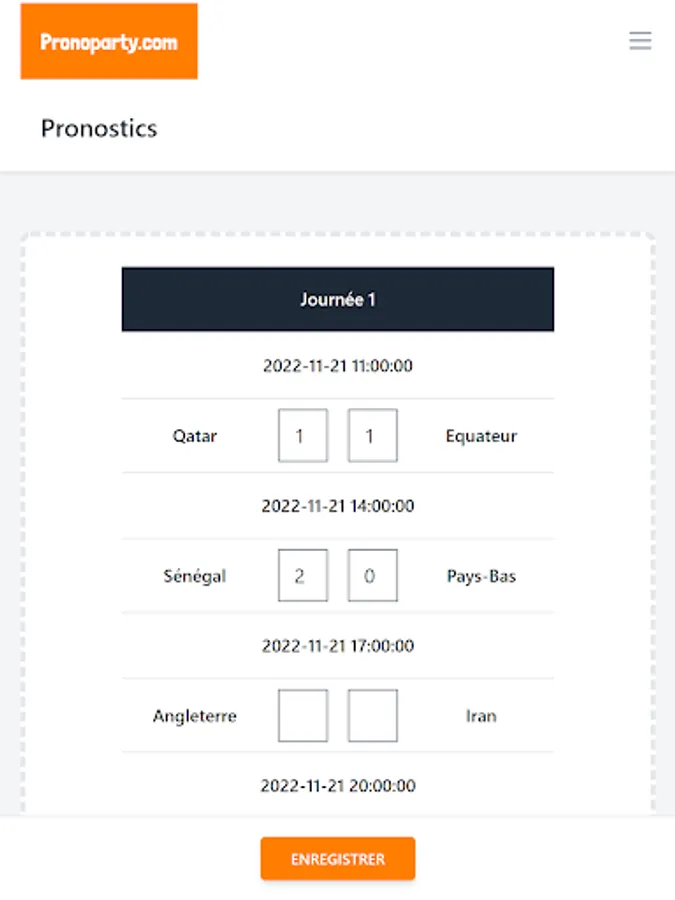Select the Qatar team label

pos(194,436)
